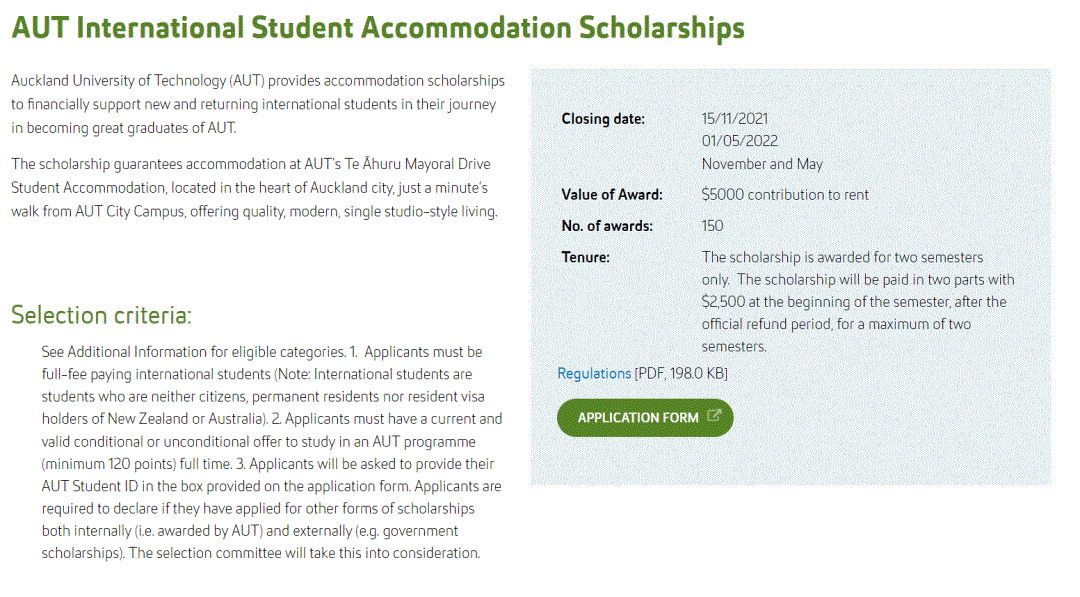Click the PDF, 198.0 KB file size text
The width and height of the screenshot is (1080, 597).
[x=682, y=373]
